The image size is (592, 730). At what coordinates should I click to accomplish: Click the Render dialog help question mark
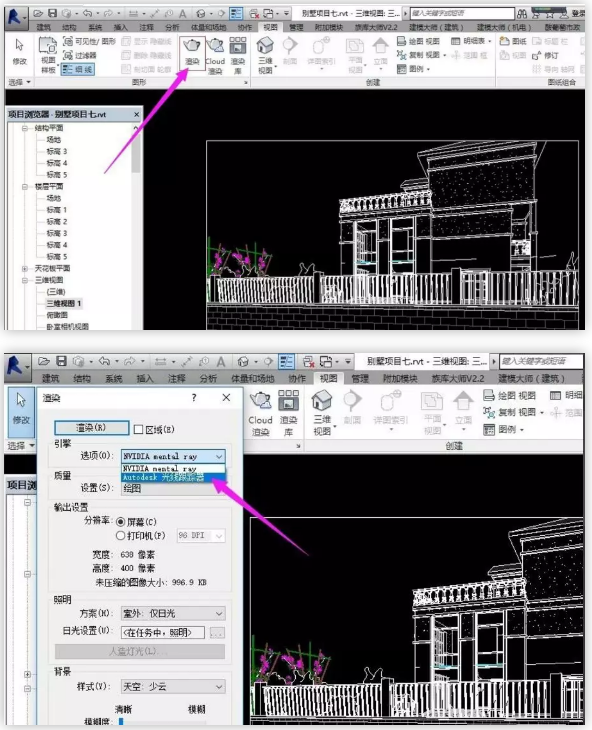(194, 398)
